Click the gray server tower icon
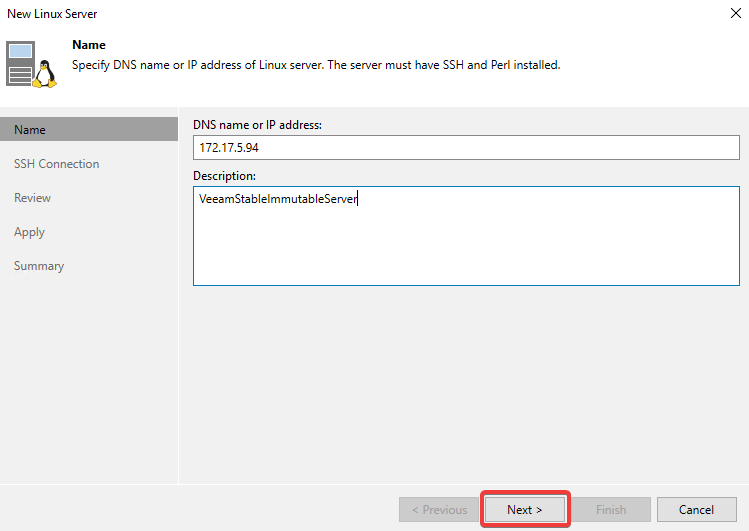The width and height of the screenshot is (749, 531). coord(21,63)
